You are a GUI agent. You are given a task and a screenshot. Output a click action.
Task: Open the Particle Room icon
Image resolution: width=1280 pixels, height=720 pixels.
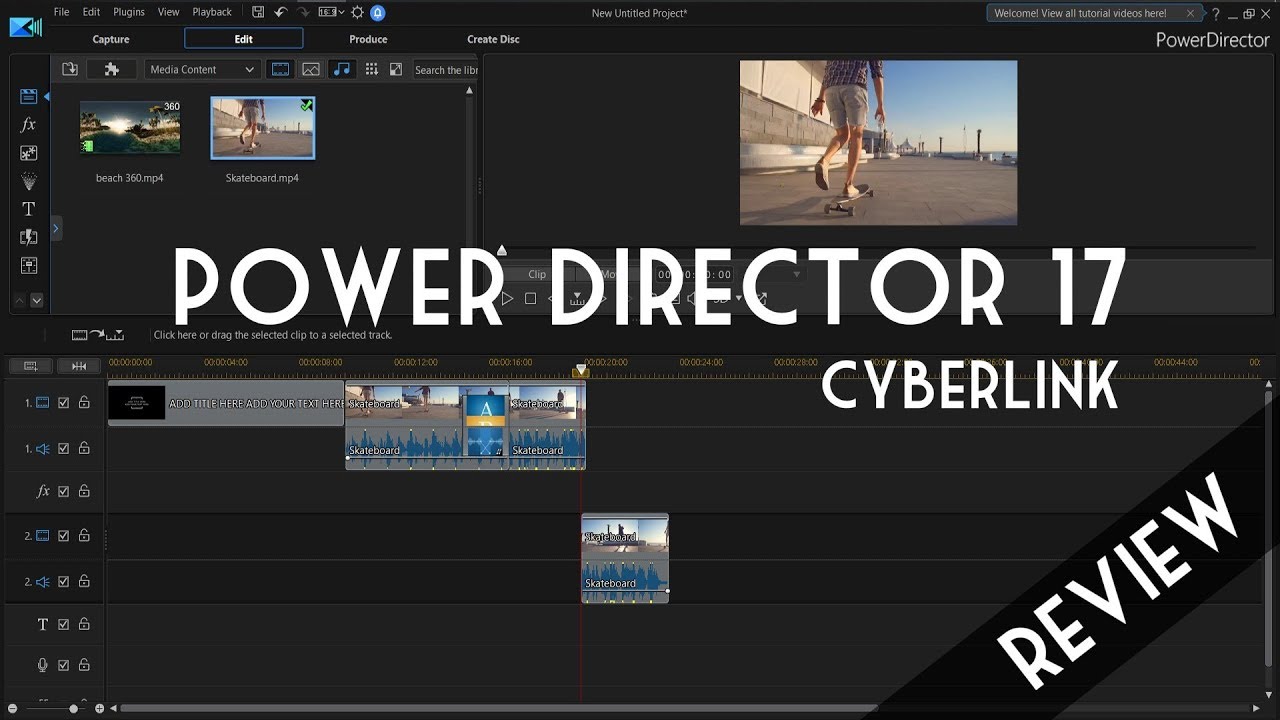click(x=28, y=181)
